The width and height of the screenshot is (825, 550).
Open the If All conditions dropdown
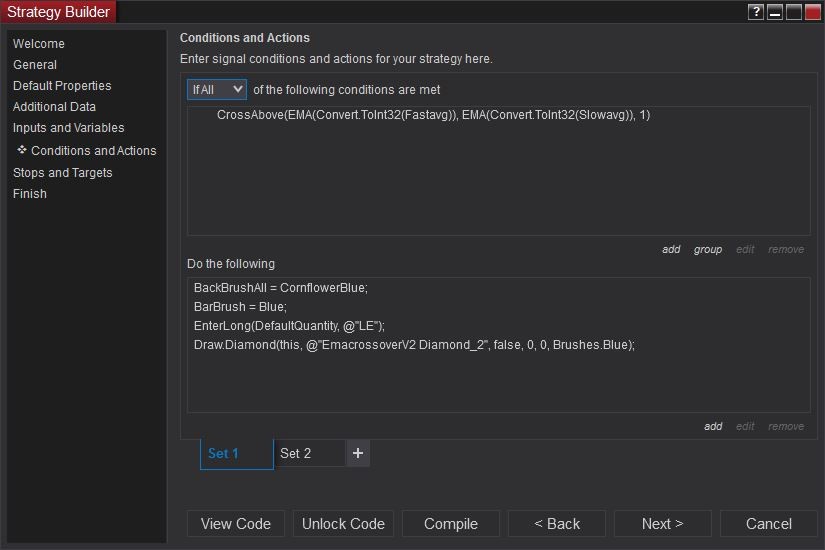217,89
